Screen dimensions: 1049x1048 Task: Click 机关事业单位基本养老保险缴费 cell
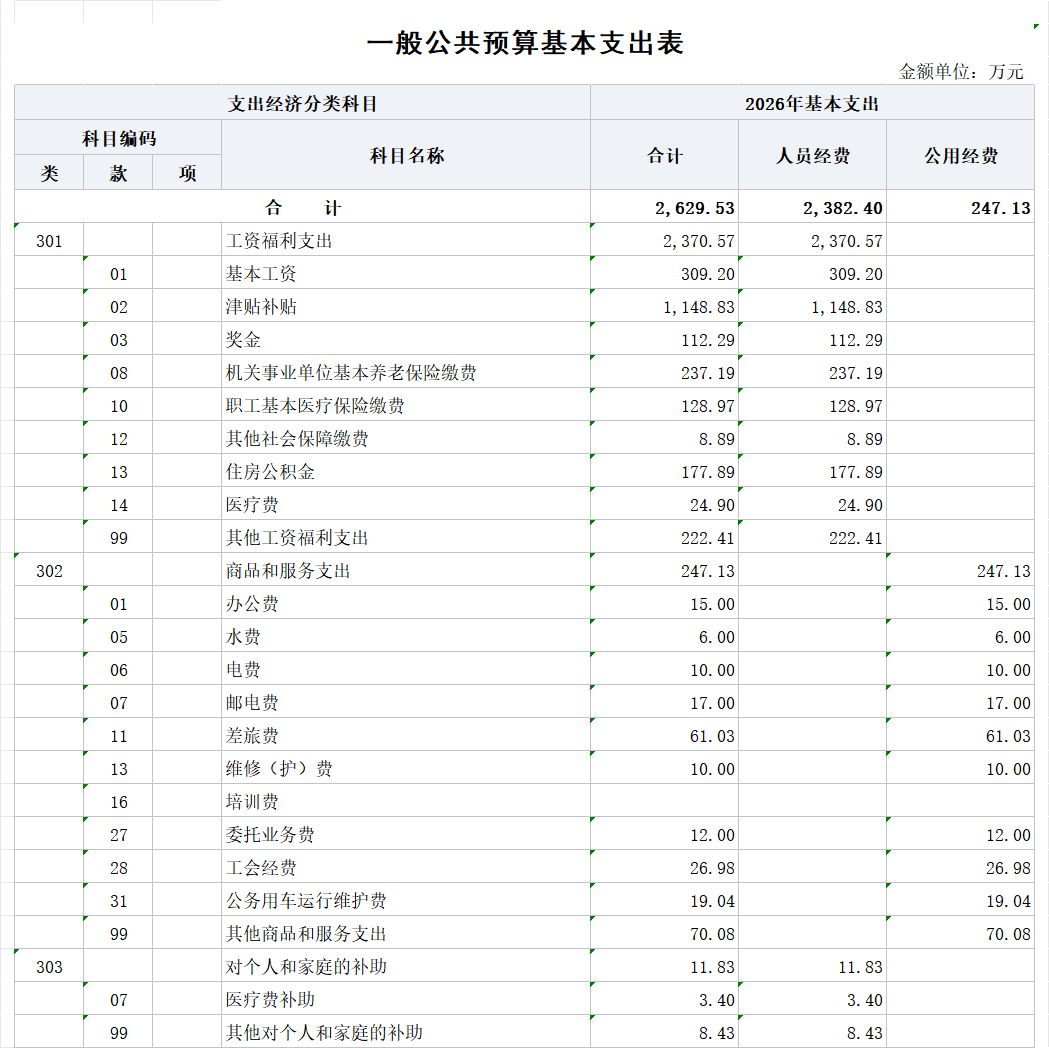(x=406, y=372)
